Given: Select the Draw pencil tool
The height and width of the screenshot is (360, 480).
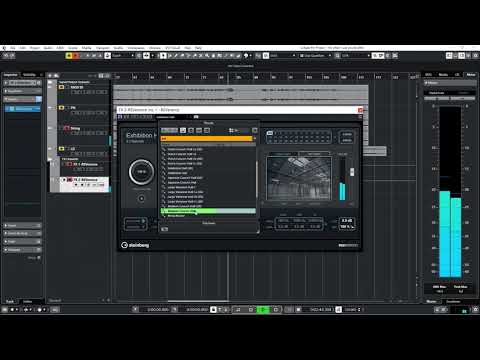Looking at the screenshot, I should click(x=176, y=56).
